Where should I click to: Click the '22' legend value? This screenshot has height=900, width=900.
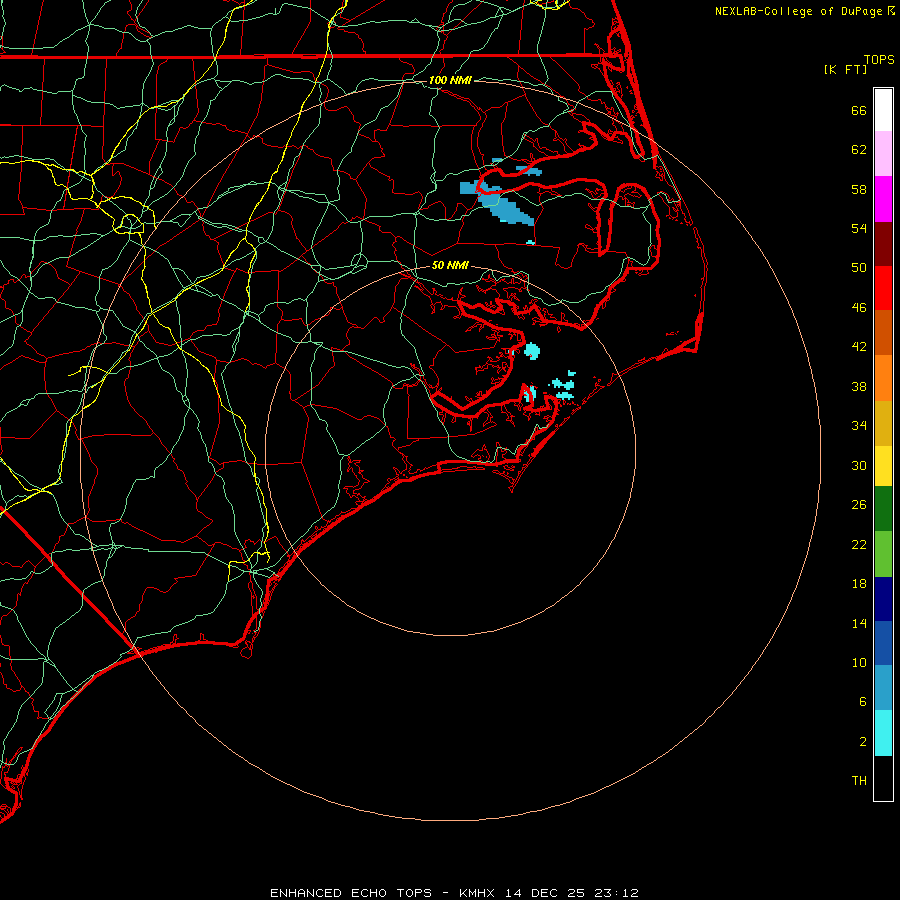(x=859, y=544)
